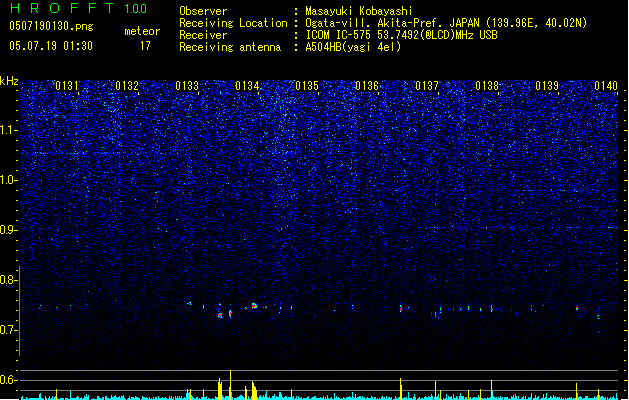Click the tallest yellow intensity spike near 0133-0134

[230, 384]
